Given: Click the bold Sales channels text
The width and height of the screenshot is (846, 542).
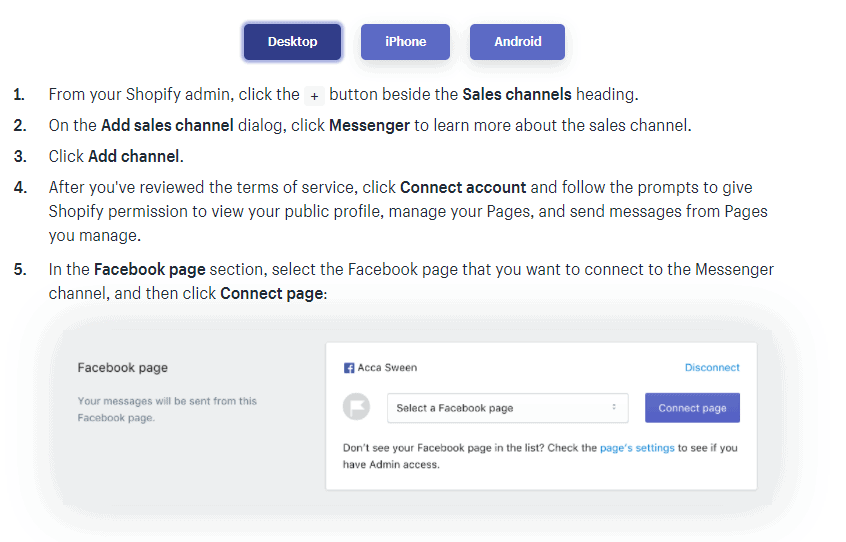Looking at the screenshot, I should [516, 95].
